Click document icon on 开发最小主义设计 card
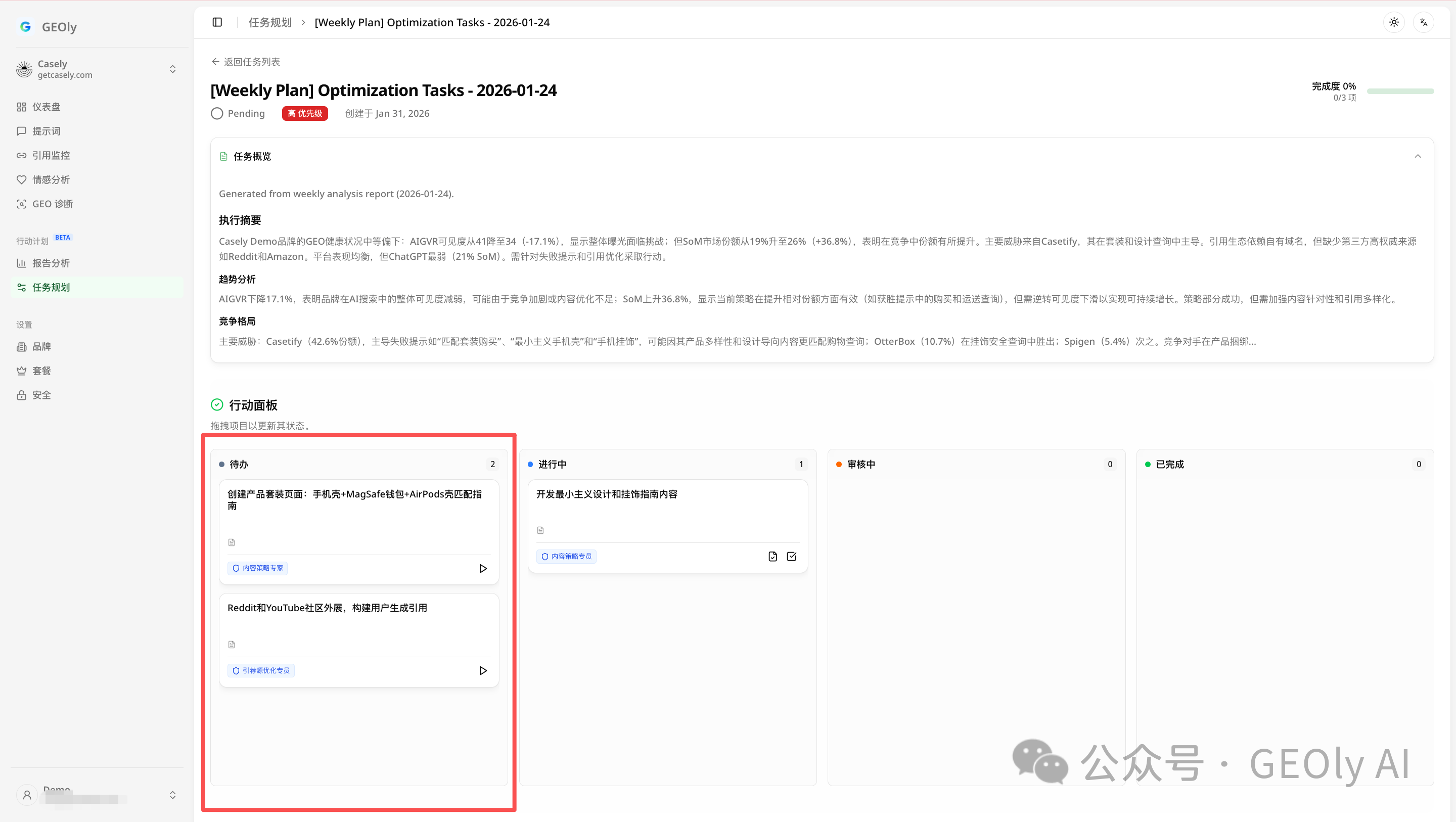 tap(540, 531)
